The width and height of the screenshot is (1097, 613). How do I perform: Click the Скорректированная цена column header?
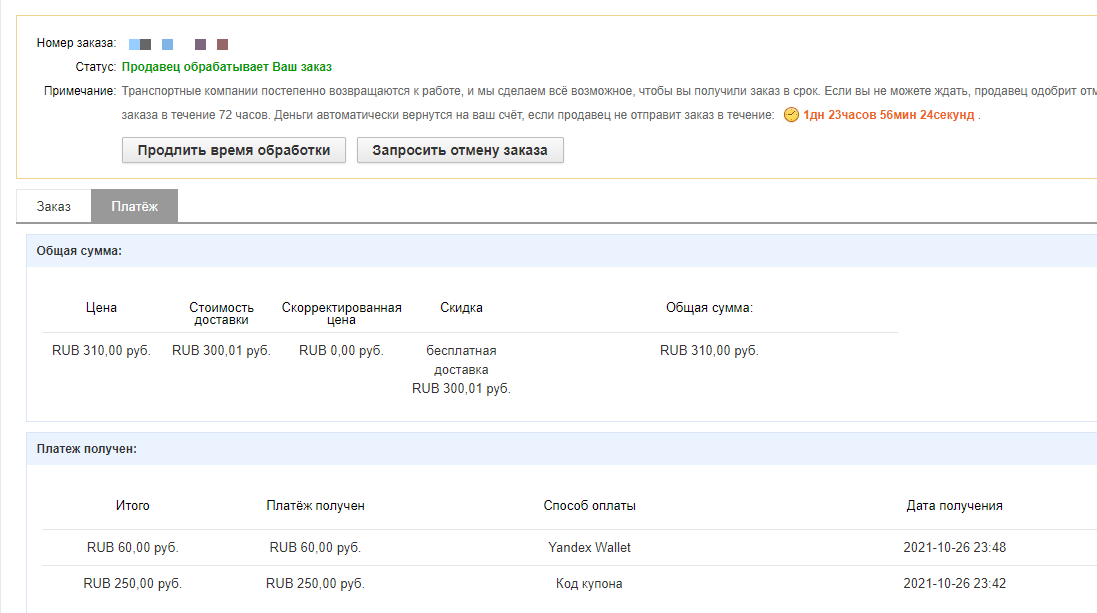click(x=341, y=313)
